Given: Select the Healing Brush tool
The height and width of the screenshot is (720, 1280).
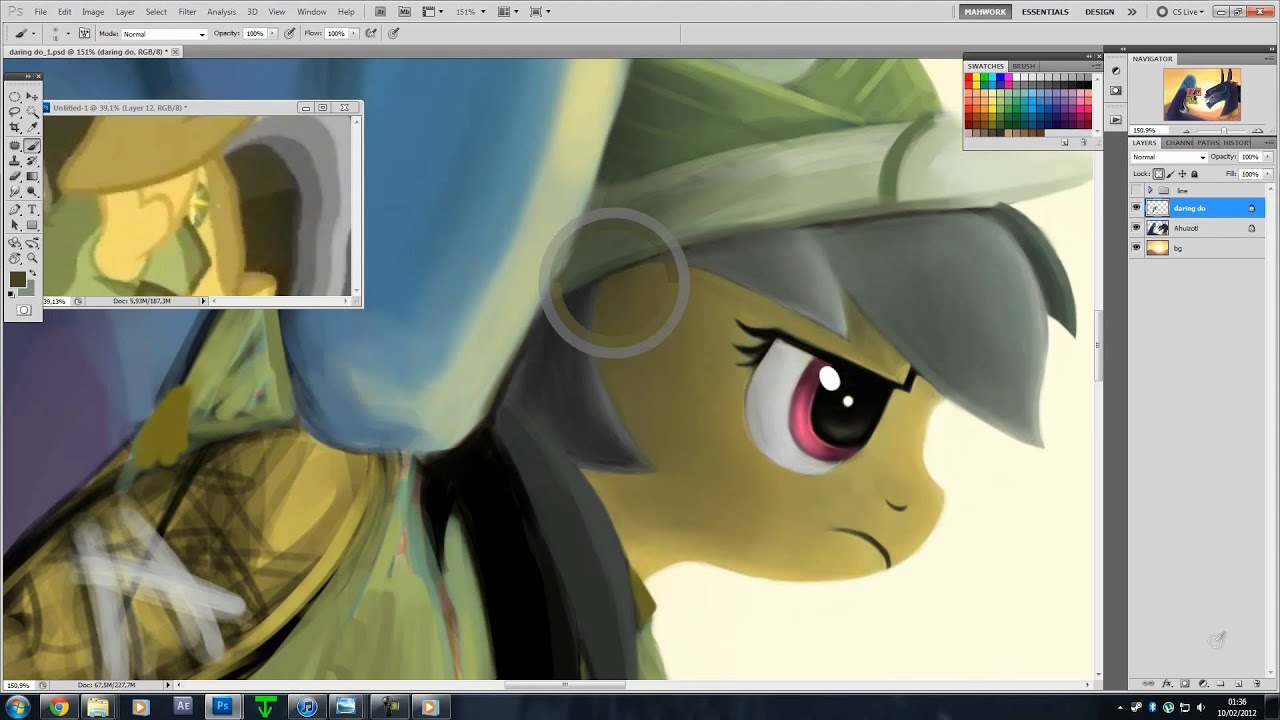Looking at the screenshot, I should pos(14,145).
